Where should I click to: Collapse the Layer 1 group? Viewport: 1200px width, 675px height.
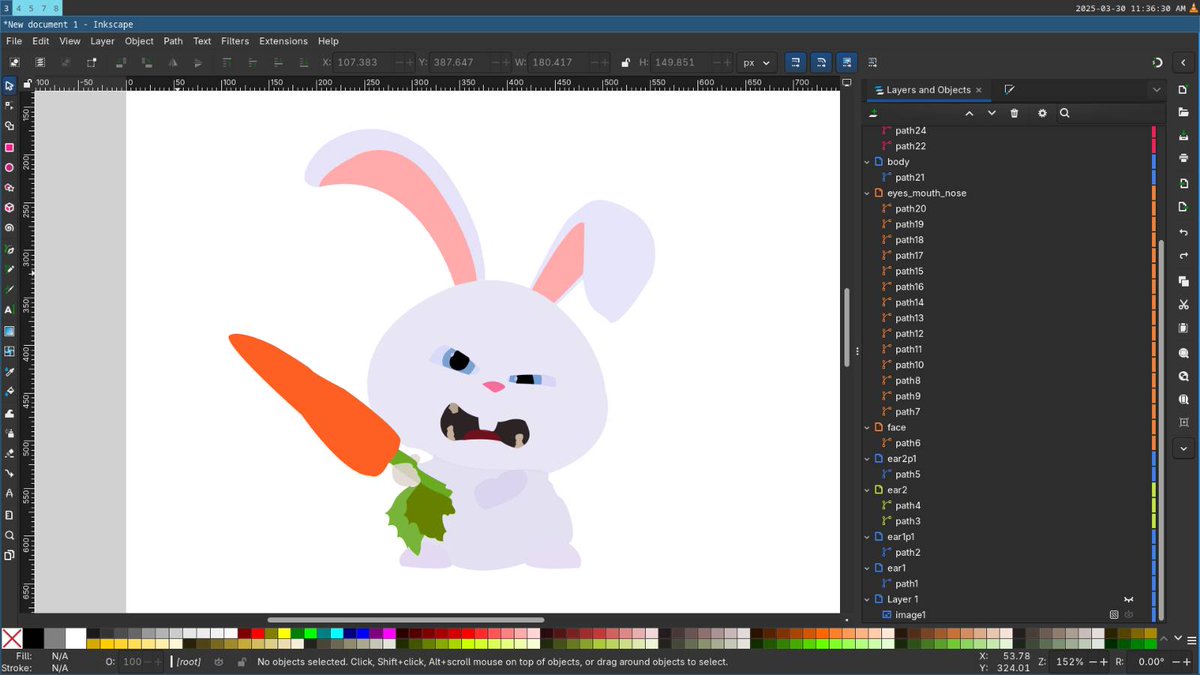867,600
